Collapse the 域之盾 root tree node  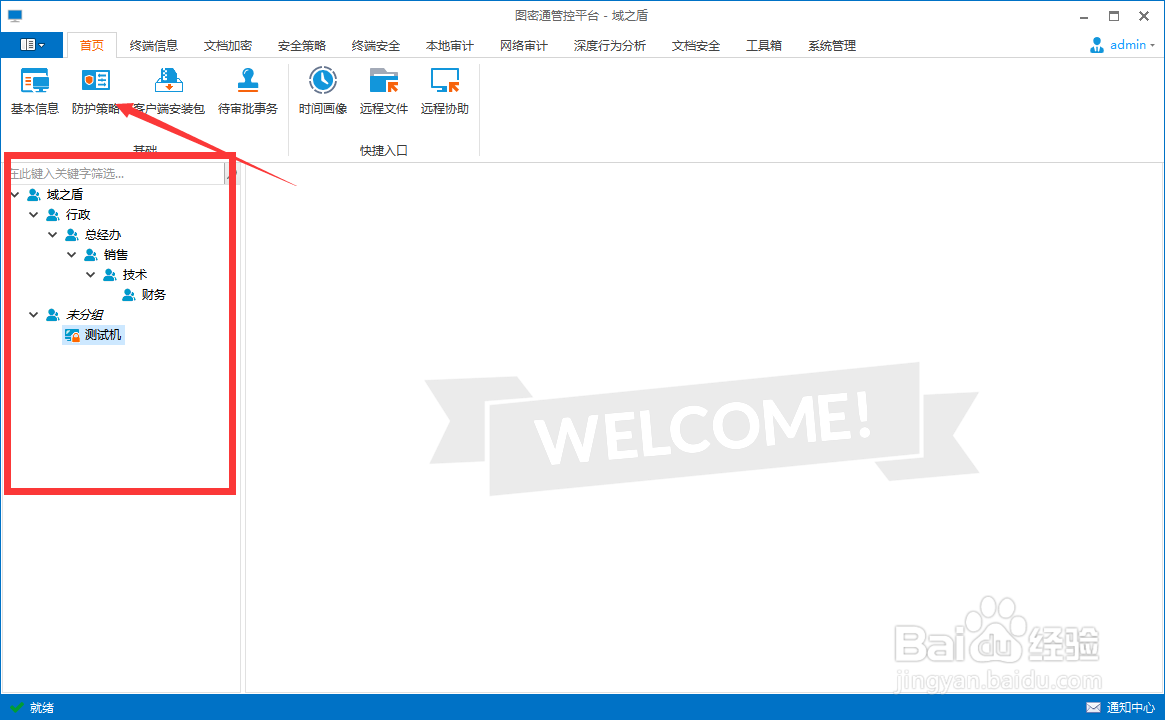tap(14, 194)
